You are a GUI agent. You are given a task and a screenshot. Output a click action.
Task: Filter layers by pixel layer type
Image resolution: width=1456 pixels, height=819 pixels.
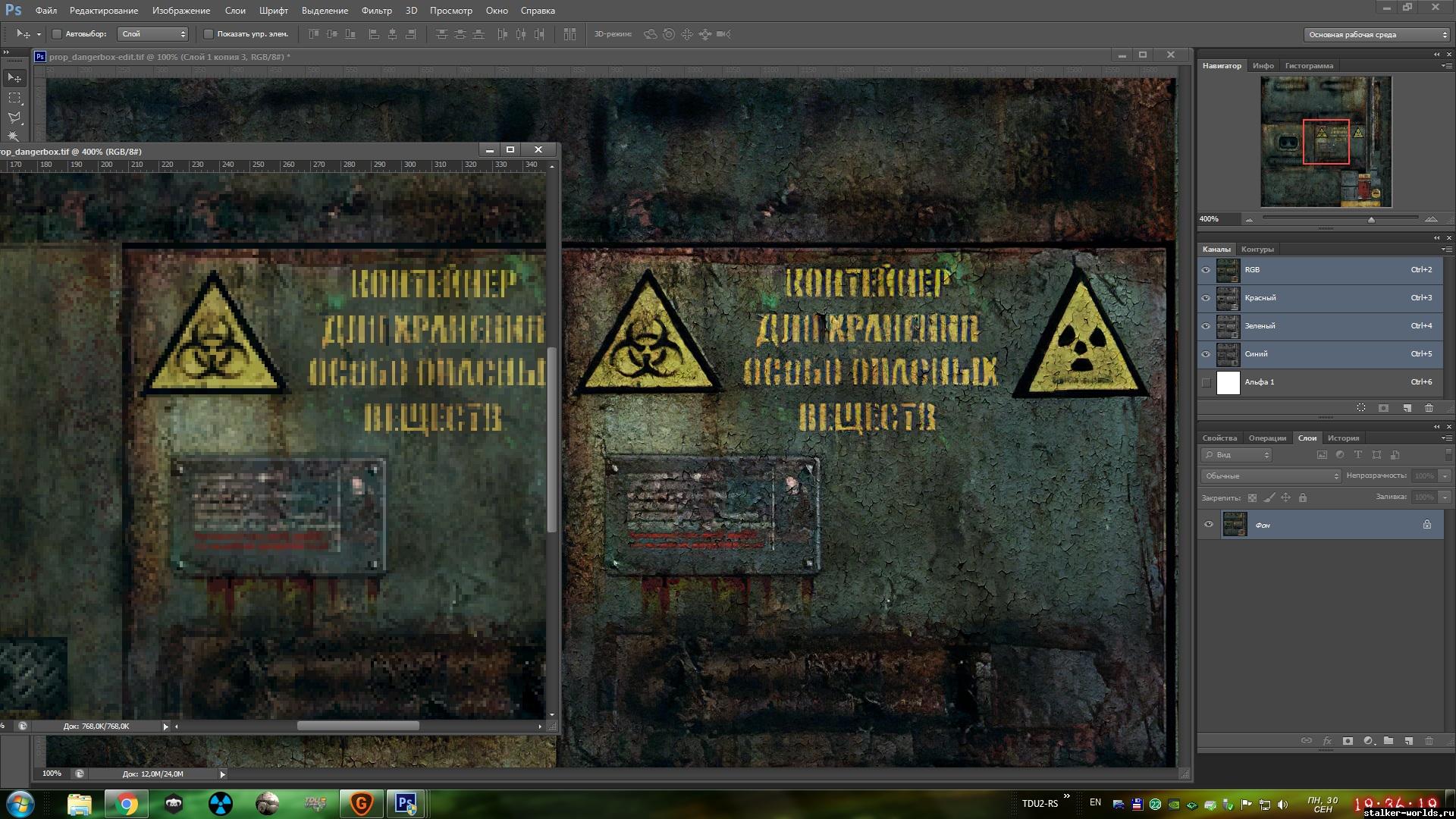pyautogui.click(x=1322, y=455)
